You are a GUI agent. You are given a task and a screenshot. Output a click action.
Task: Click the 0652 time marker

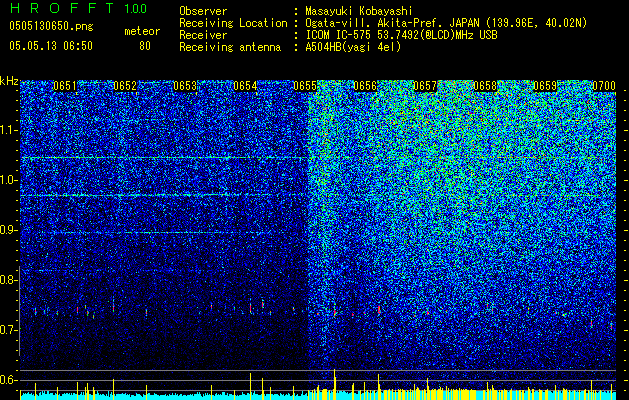tap(125, 86)
